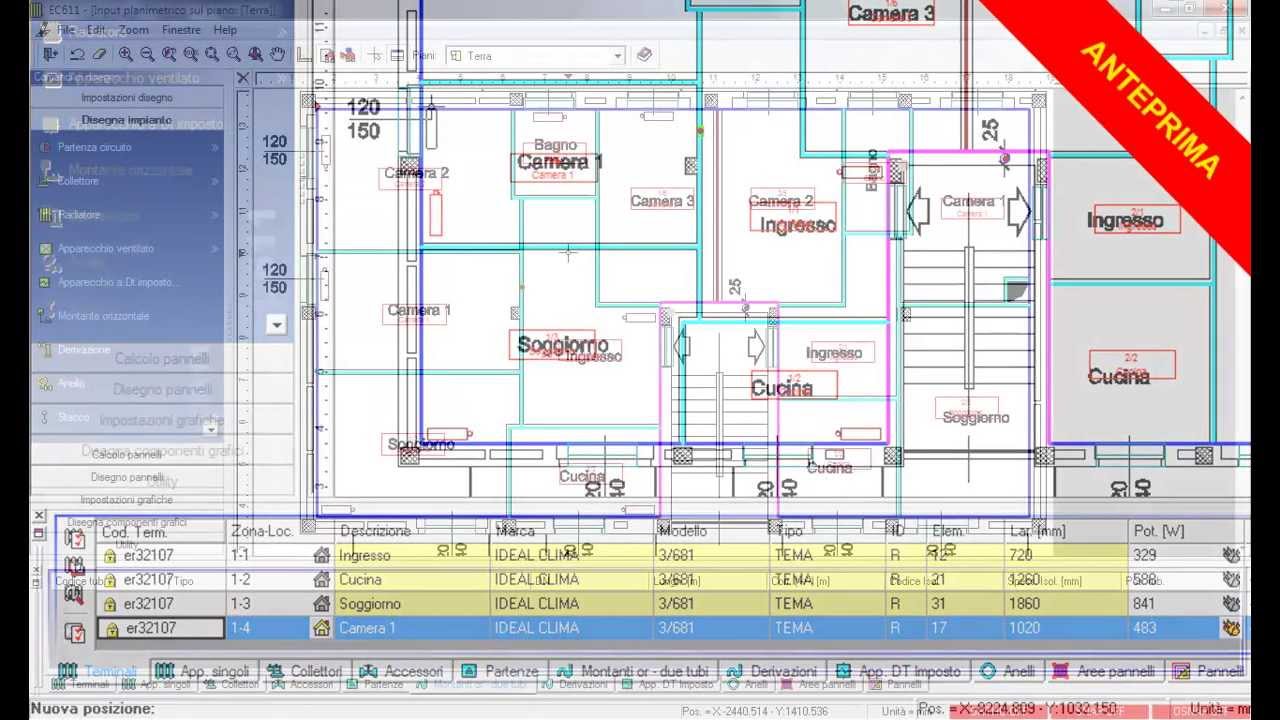The width and height of the screenshot is (1280, 720).
Task: Click the zoom in magnifier icon
Action: pos(125,55)
